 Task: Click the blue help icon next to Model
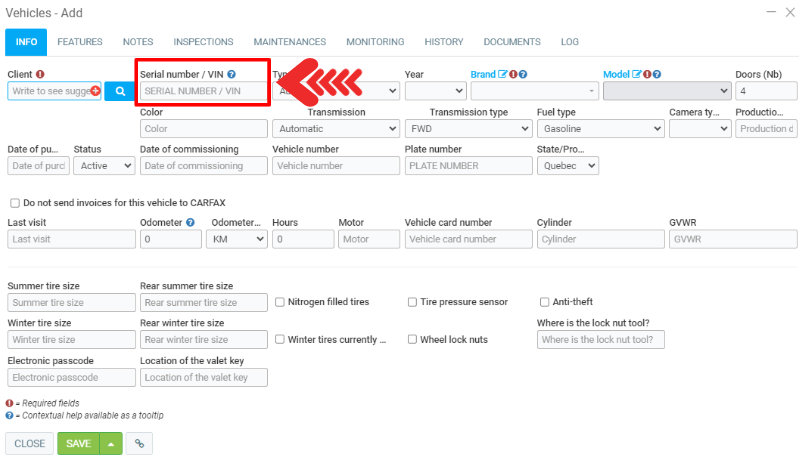click(657, 74)
